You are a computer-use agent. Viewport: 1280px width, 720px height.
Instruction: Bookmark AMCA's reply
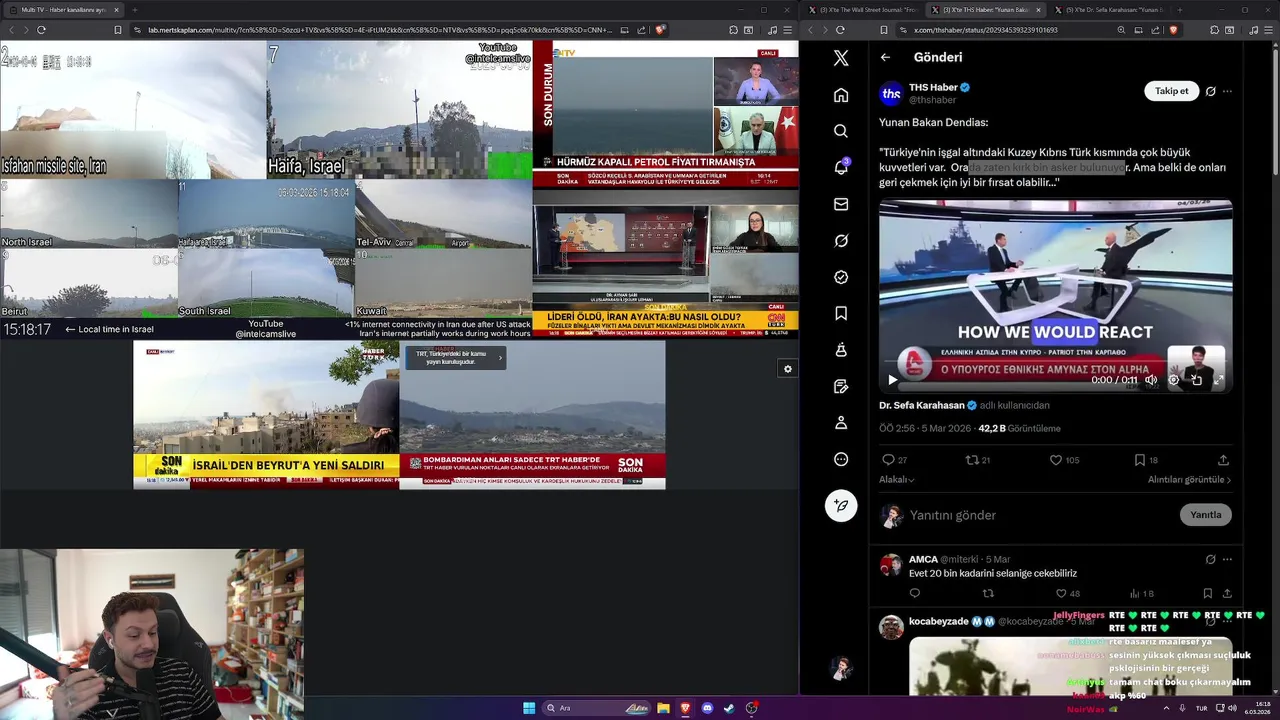1208,593
